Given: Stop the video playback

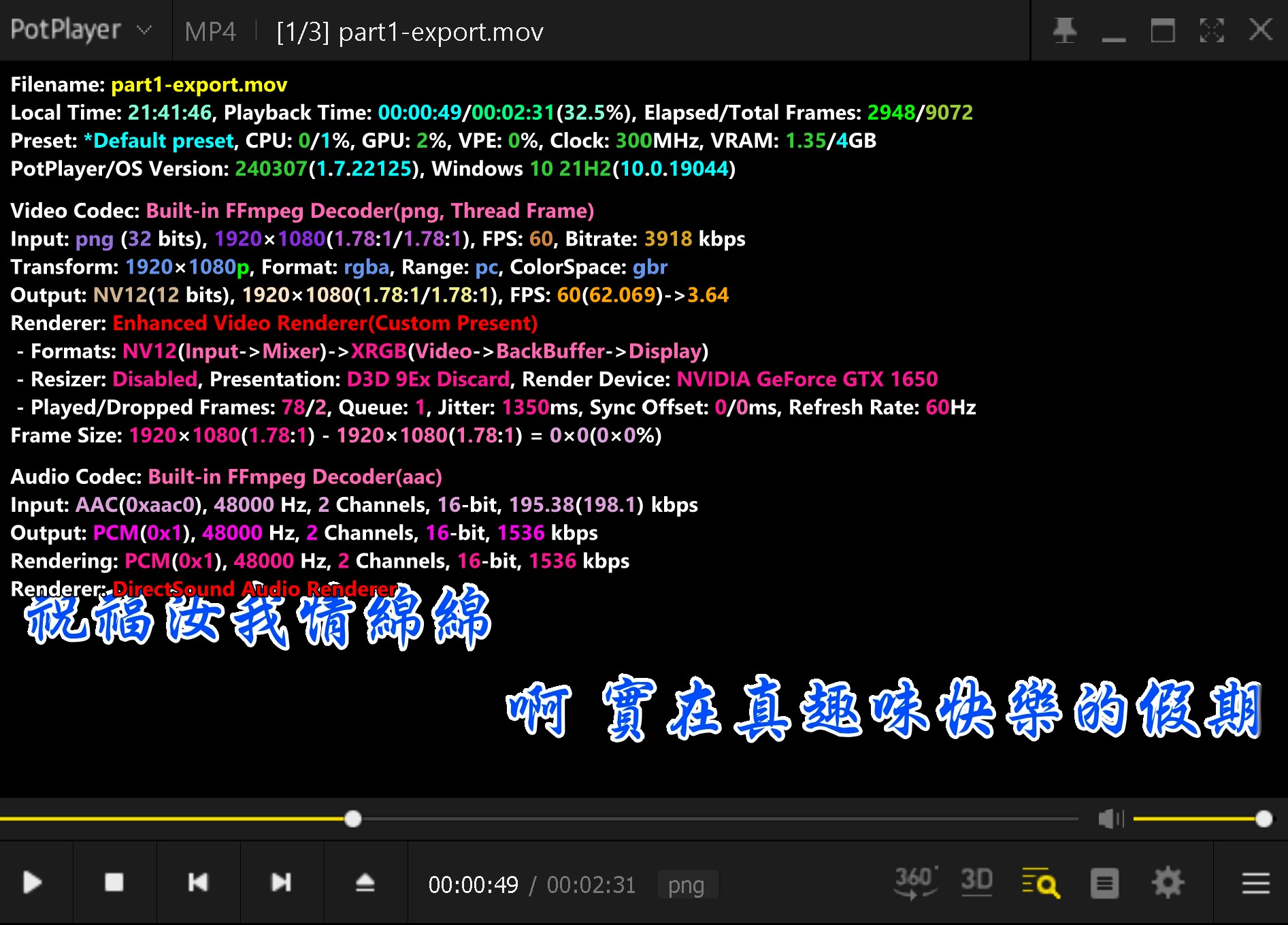Looking at the screenshot, I should (x=114, y=883).
